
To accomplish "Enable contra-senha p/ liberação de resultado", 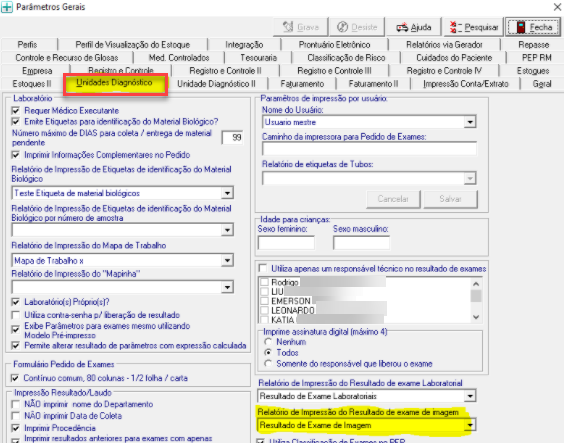I will click(16, 315).
